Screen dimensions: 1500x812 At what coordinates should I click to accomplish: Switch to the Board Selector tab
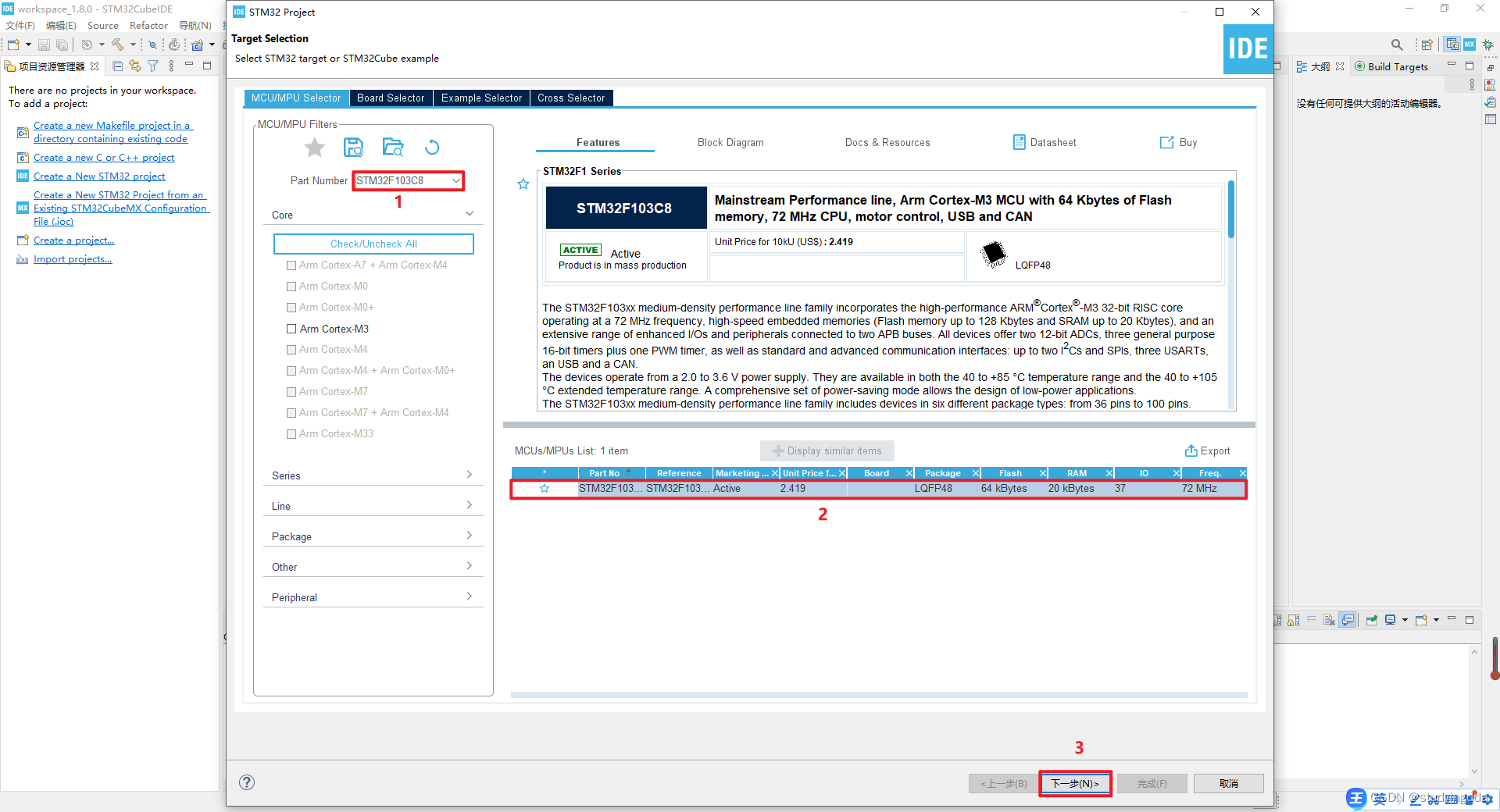(391, 98)
